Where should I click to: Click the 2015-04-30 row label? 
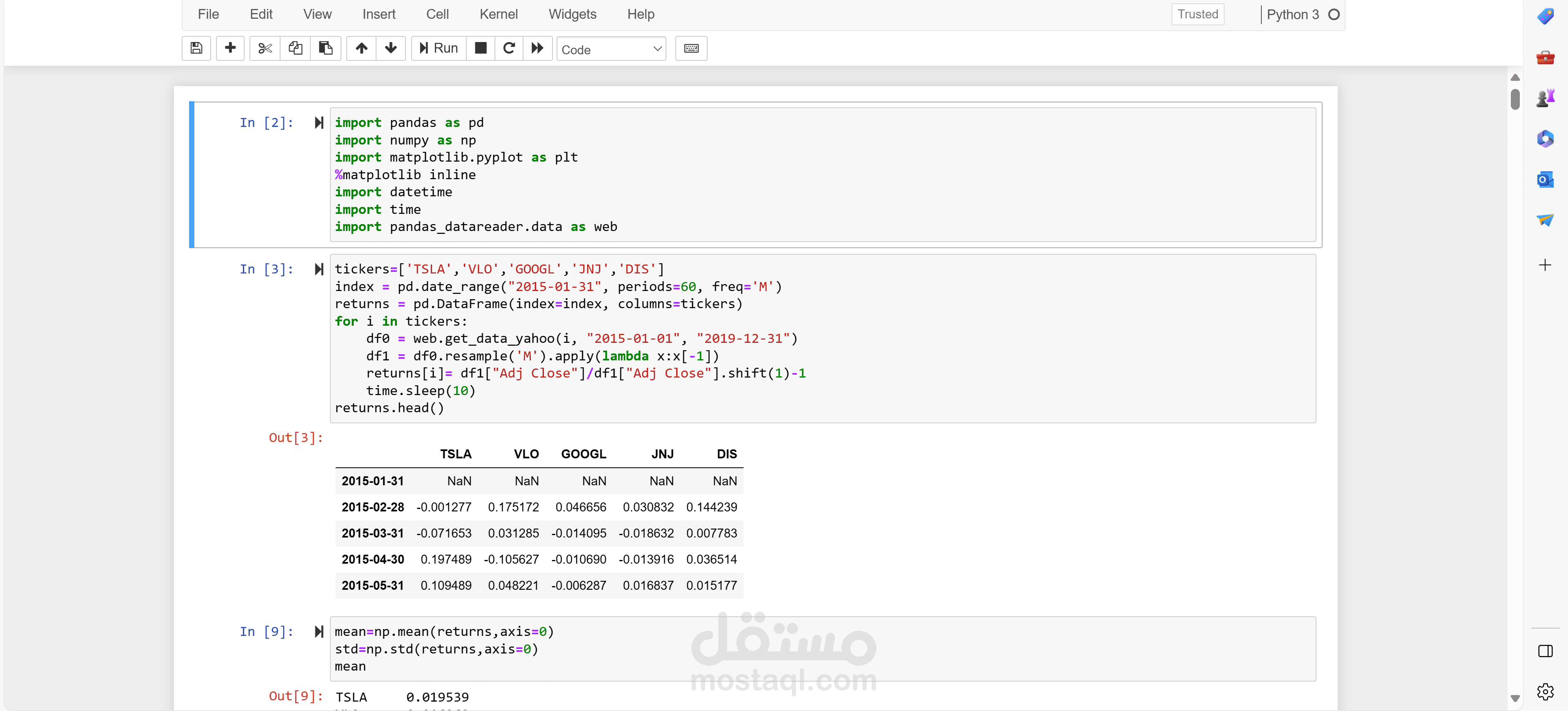372,560
